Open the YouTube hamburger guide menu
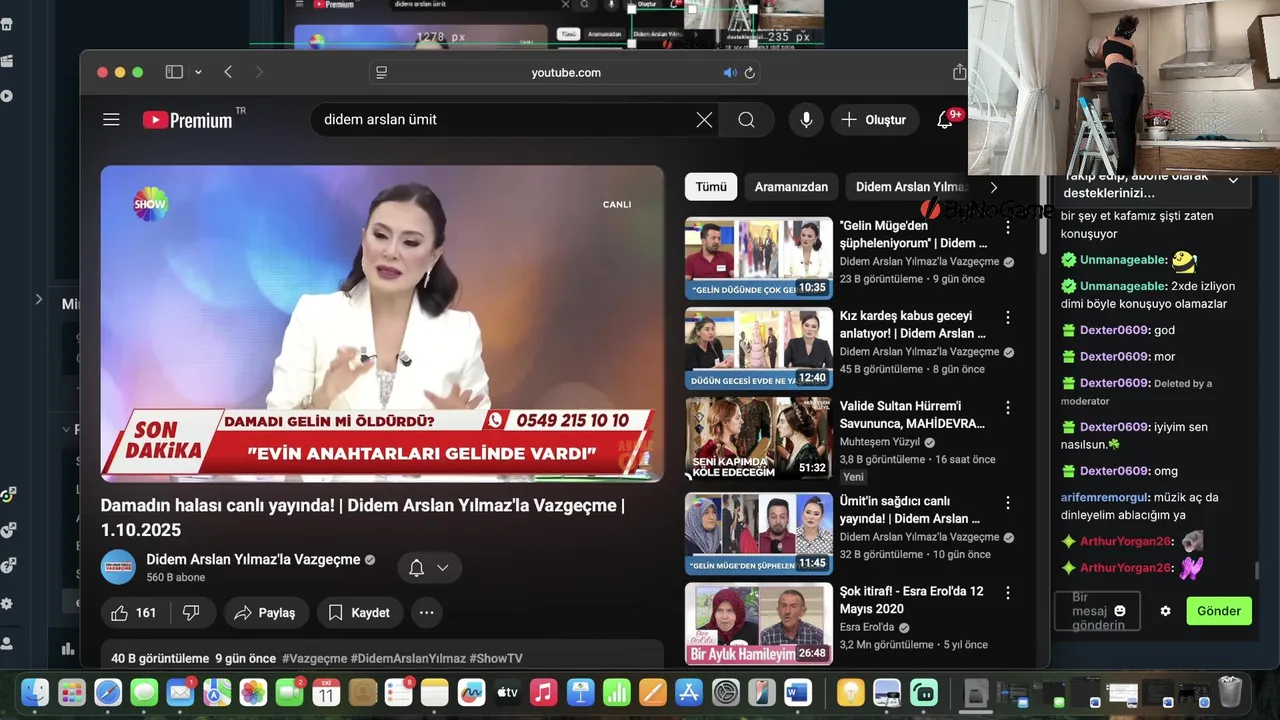 click(x=111, y=120)
